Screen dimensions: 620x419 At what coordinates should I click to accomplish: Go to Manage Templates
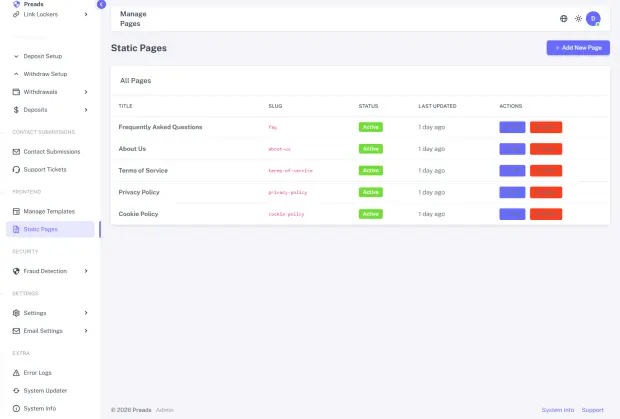50,211
